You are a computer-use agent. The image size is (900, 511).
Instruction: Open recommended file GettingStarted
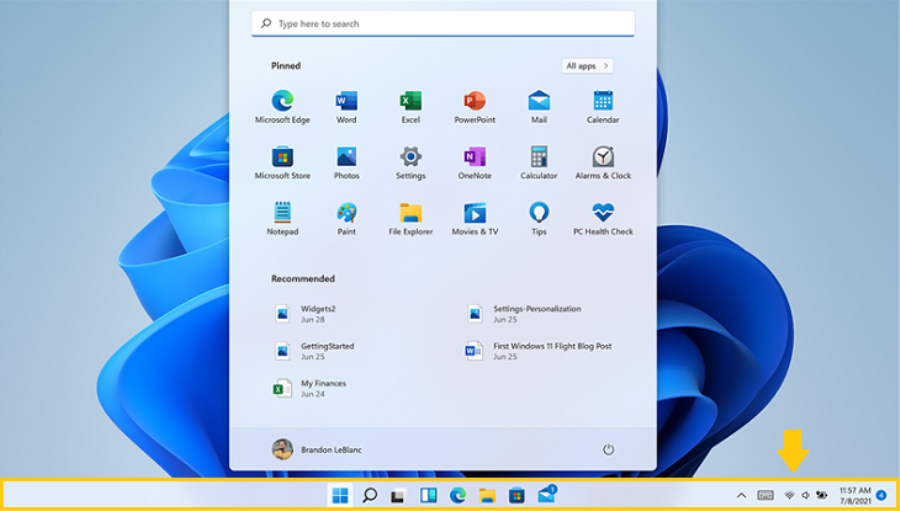point(314,351)
